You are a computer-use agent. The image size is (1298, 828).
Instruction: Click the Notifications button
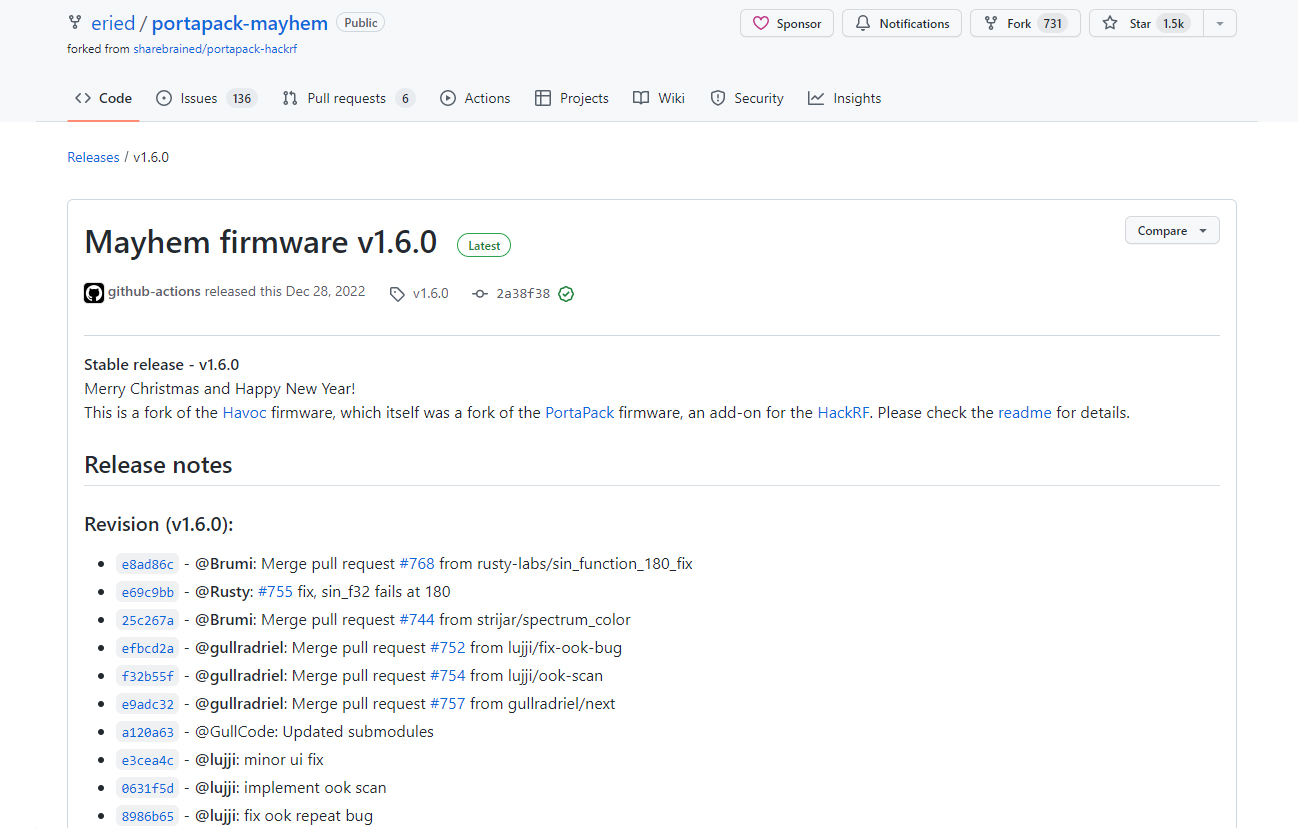pyautogui.click(x=902, y=23)
